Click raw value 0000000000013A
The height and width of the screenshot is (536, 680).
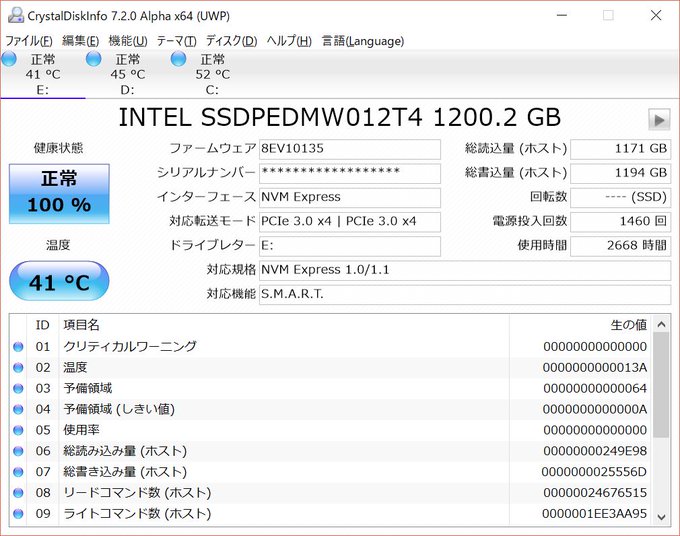tap(595, 367)
